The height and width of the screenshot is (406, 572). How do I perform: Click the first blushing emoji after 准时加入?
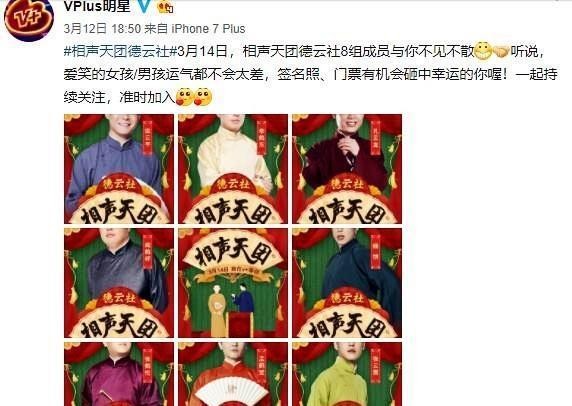[185, 97]
